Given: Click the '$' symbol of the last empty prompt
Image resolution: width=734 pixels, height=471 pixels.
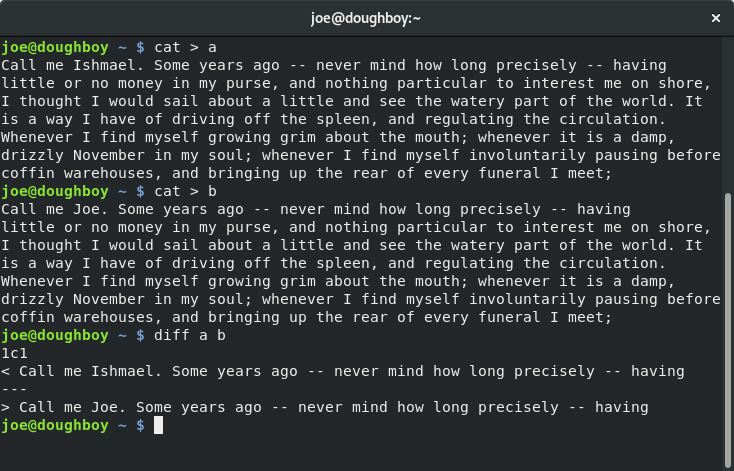Looking at the screenshot, I should coord(140,426).
